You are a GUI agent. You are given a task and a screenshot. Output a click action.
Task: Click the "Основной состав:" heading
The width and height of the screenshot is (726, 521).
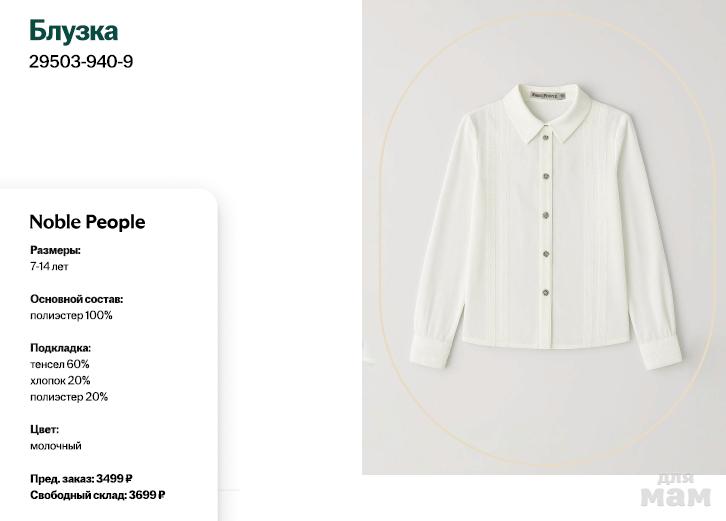pyautogui.click(x=77, y=299)
